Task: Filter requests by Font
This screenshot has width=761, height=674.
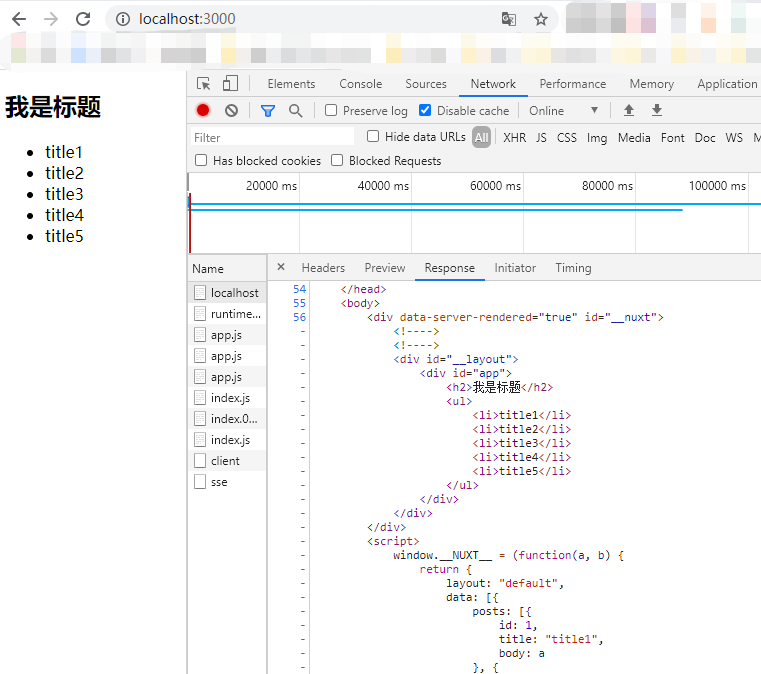Action: [x=673, y=138]
